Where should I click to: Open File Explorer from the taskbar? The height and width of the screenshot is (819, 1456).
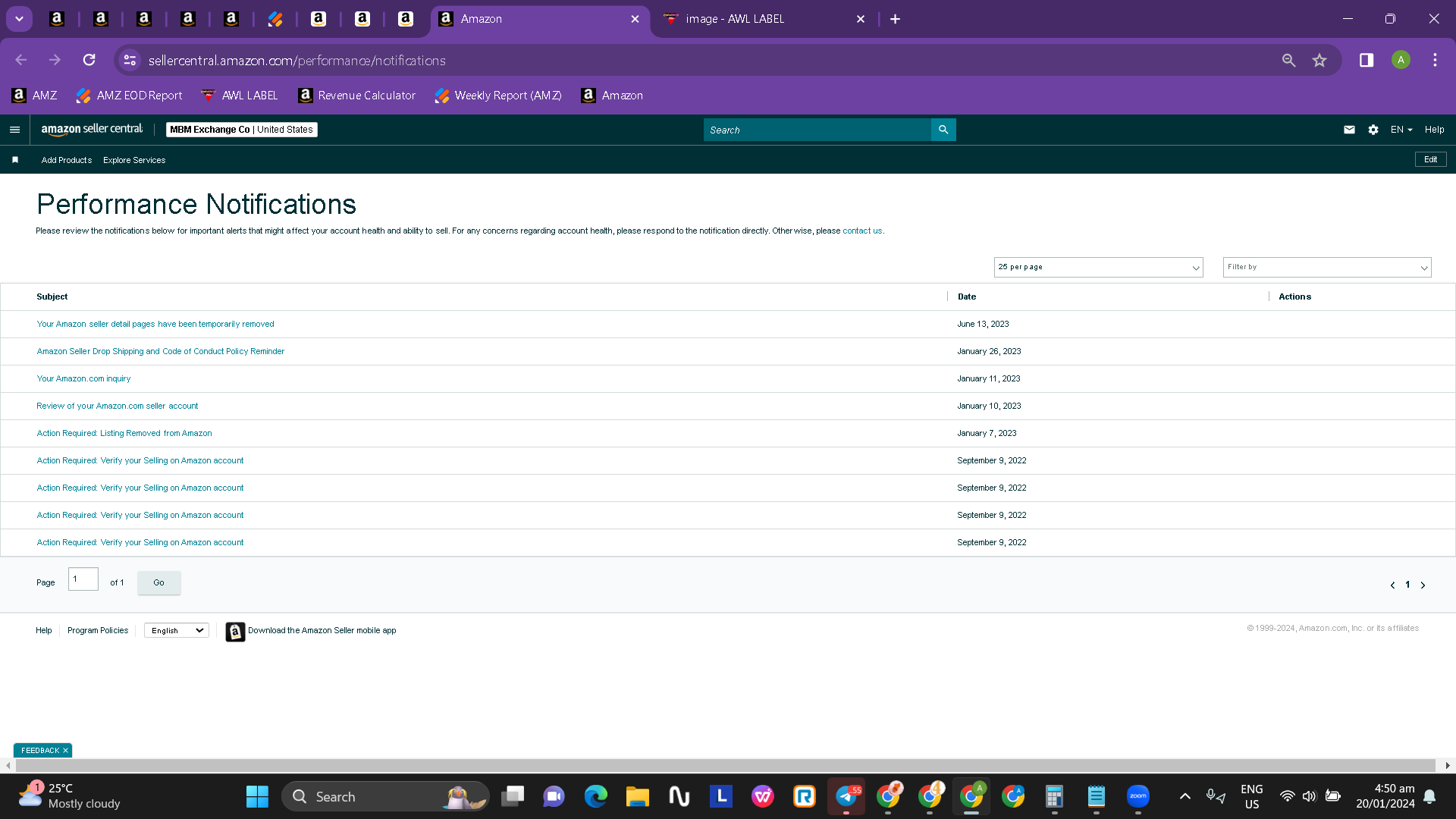click(637, 796)
